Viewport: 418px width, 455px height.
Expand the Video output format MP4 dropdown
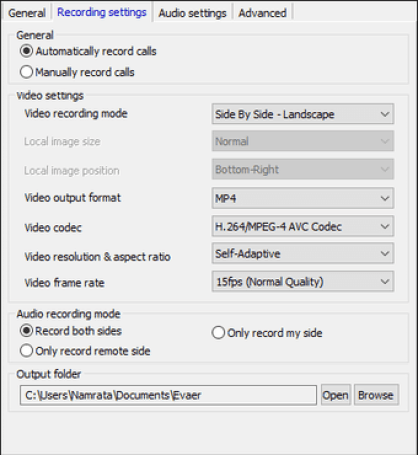pyautogui.click(x=303, y=198)
